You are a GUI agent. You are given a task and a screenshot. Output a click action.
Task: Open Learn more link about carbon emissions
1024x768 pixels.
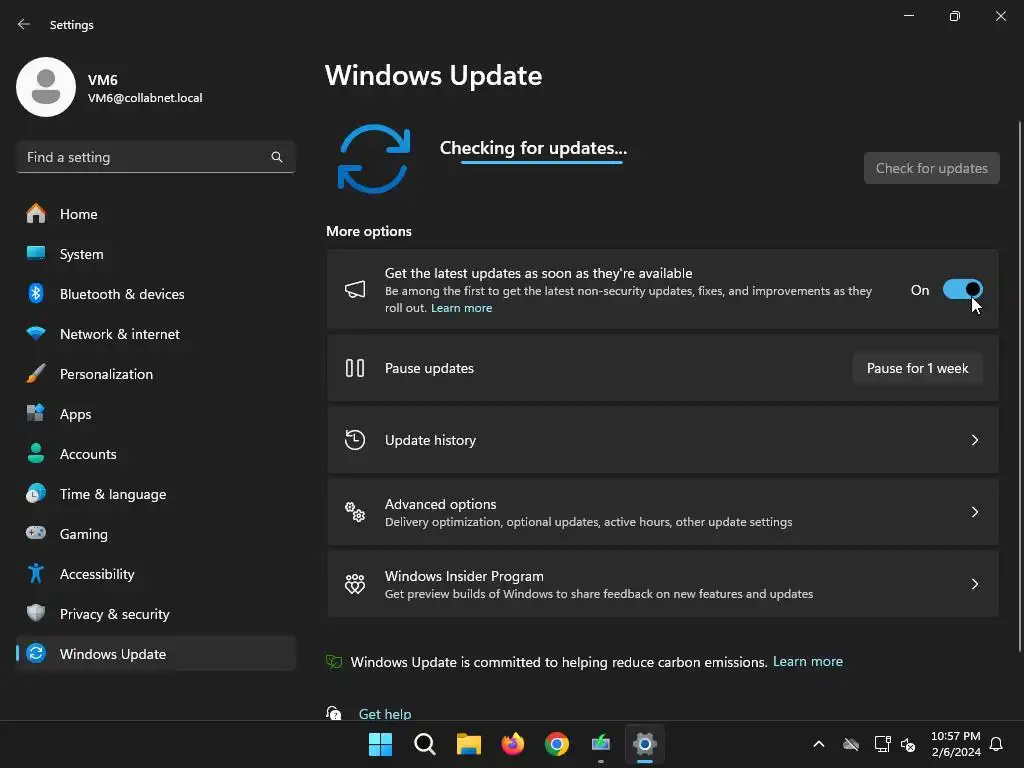[x=808, y=661]
